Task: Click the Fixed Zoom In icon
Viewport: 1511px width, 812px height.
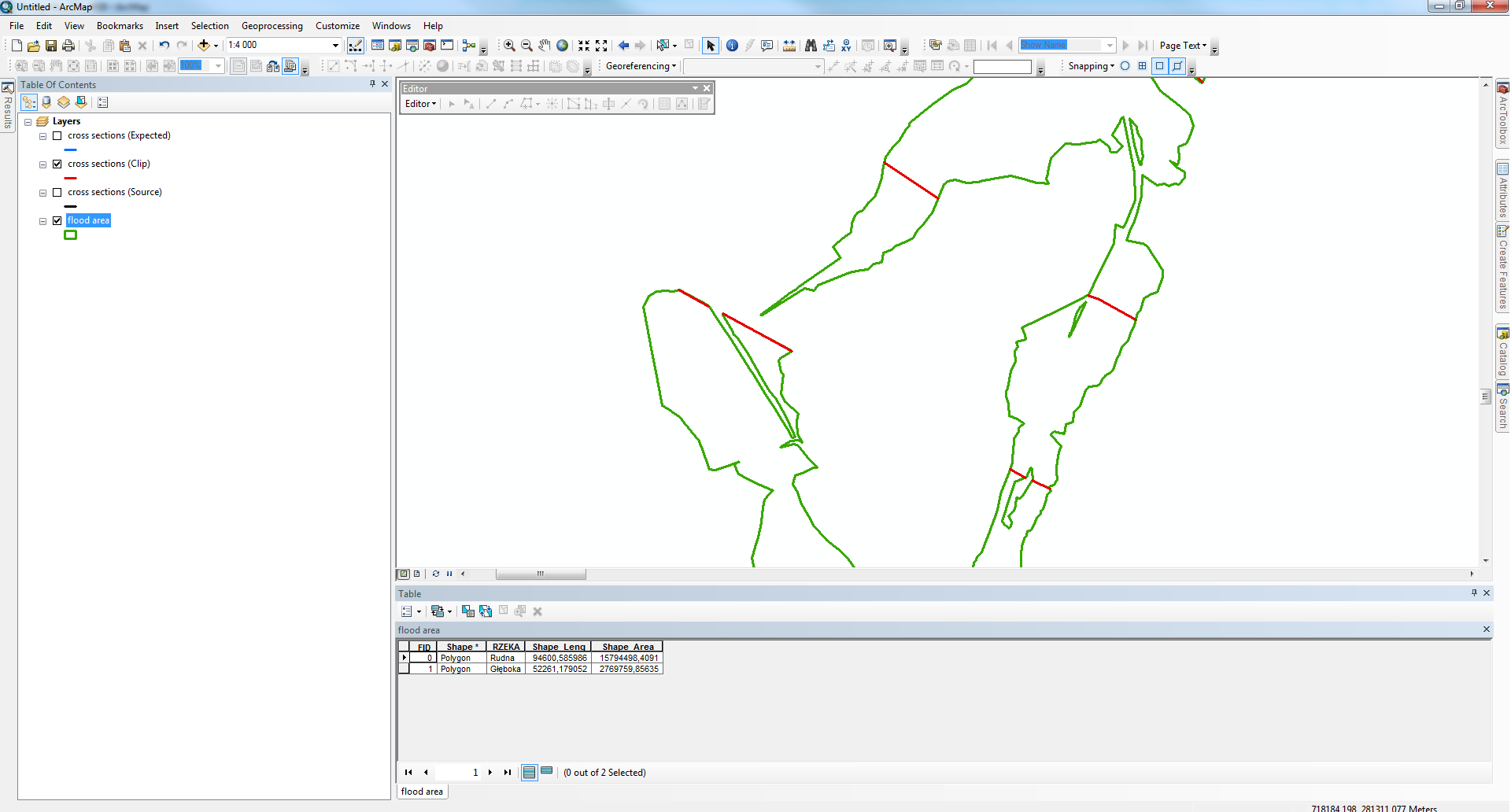Action: 584,46
